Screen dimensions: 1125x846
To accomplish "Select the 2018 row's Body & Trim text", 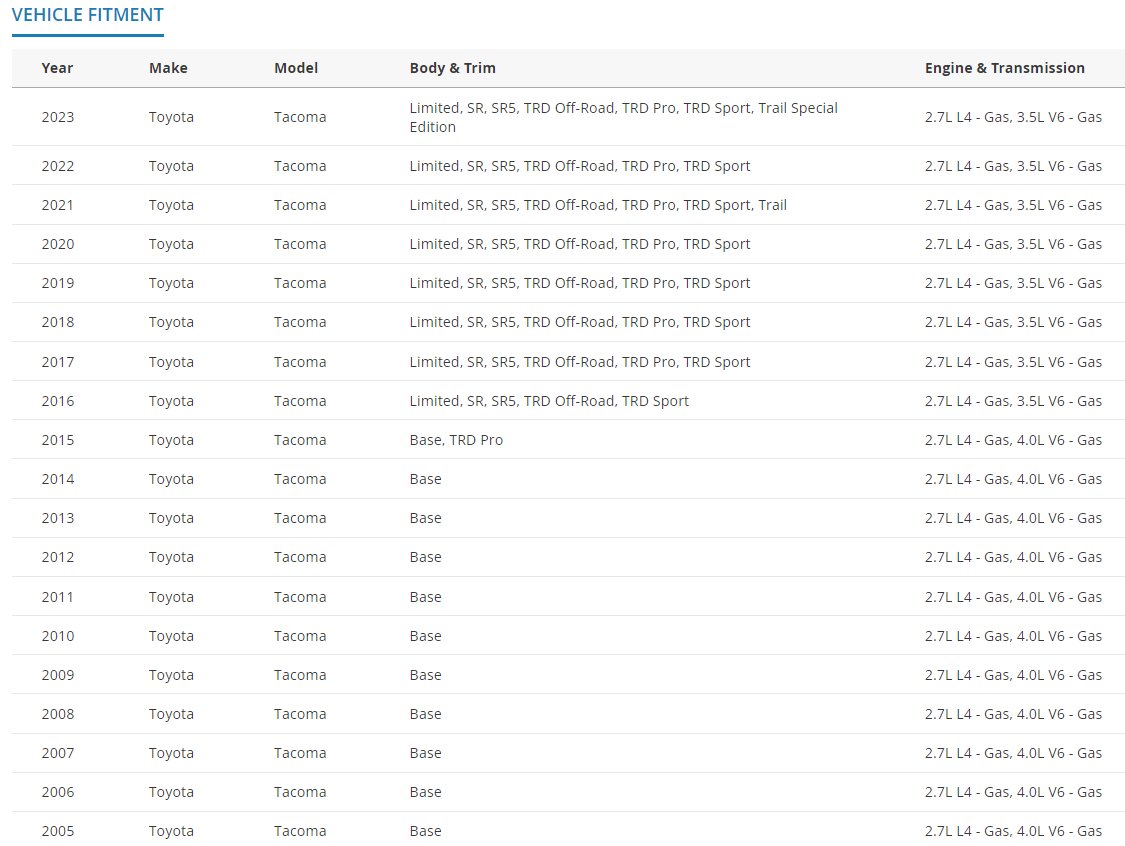I will (x=580, y=322).
